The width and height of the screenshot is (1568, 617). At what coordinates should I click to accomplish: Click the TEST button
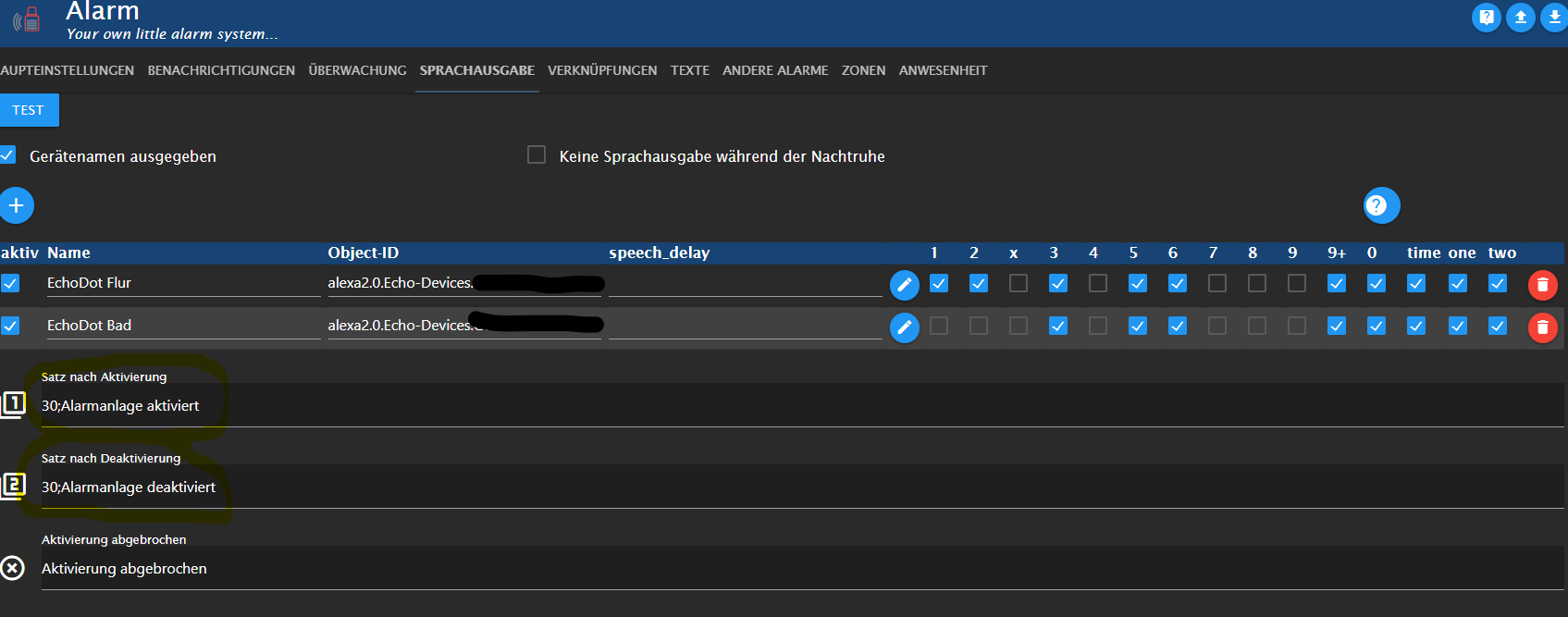coord(29,110)
